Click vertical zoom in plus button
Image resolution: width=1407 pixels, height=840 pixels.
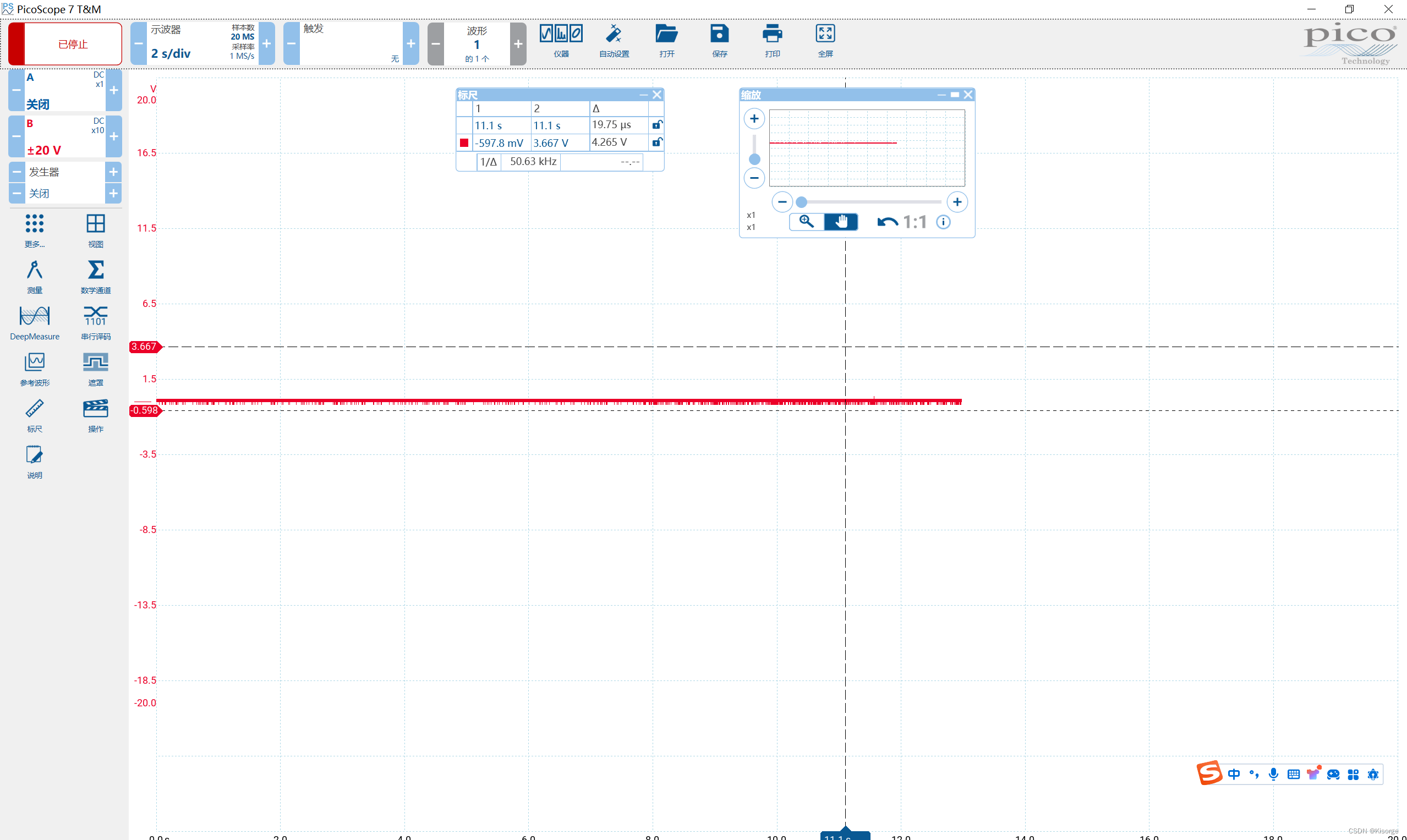tap(754, 119)
